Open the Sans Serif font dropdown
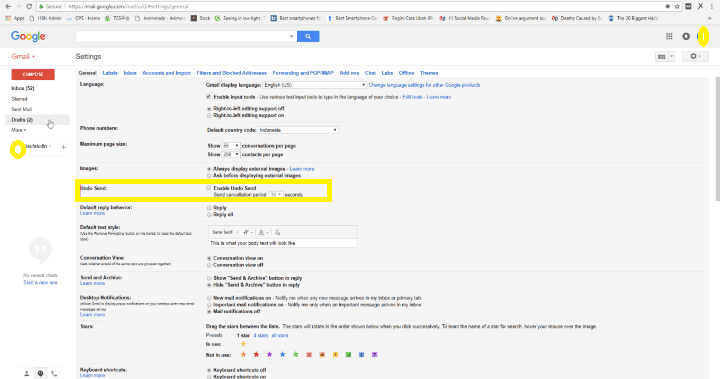Screen dimensions: 720x379 pos(225,232)
